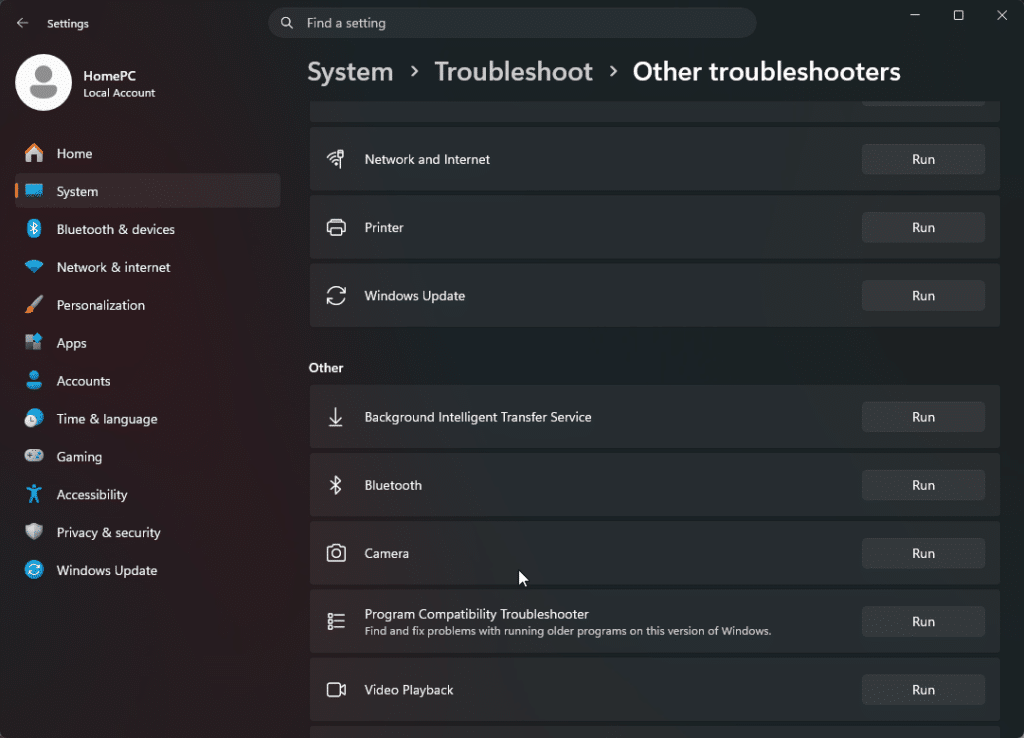
Task: Click the HomePC user avatar picture
Action: 43,83
